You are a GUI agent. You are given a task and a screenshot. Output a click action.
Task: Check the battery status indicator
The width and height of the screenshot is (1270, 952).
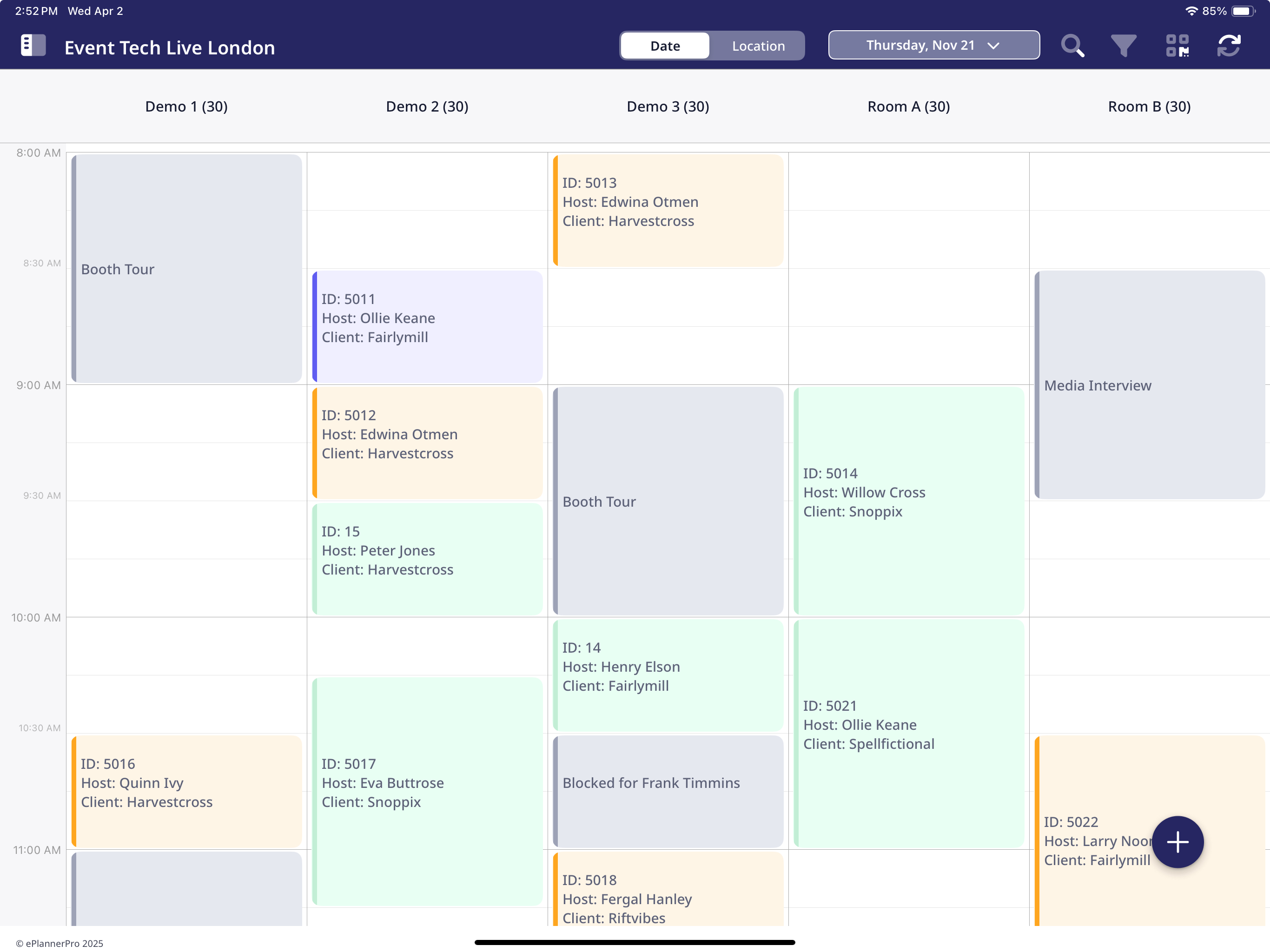pyautogui.click(x=1243, y=11)
